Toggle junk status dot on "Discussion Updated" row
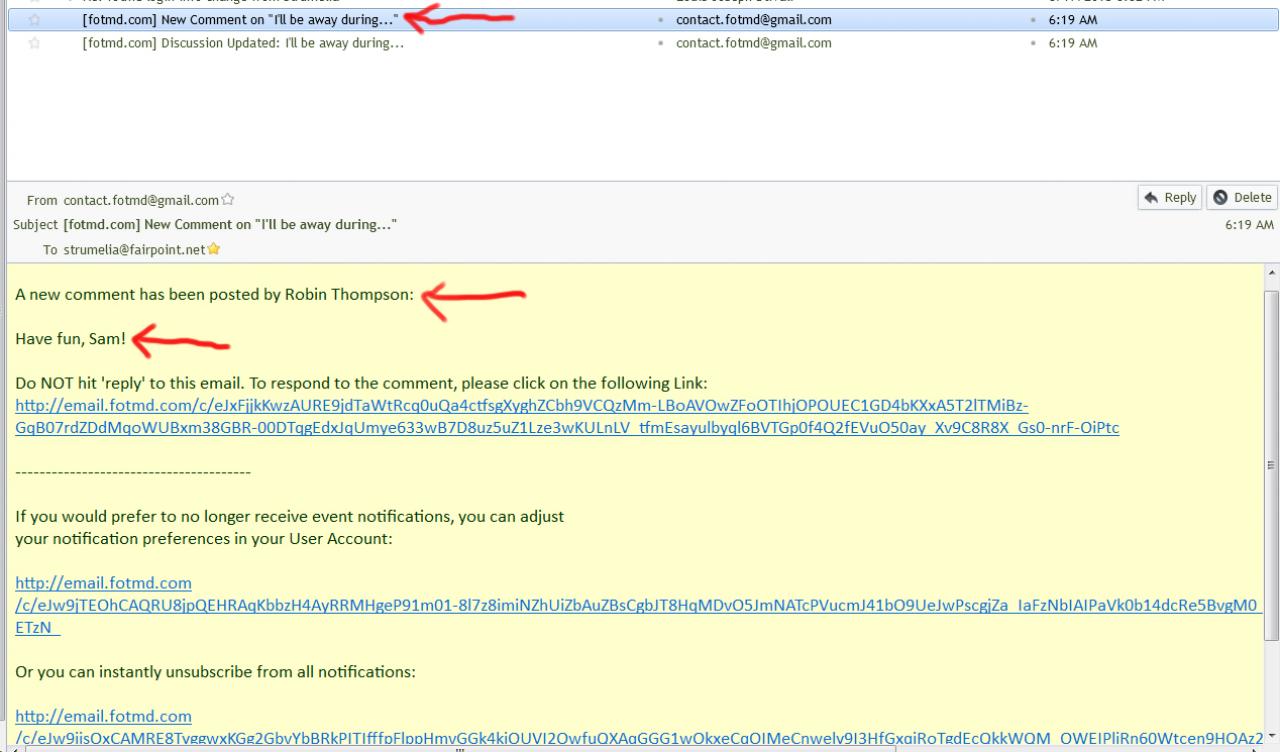This screenshot has width=1280, height=752. (1033, 43)
